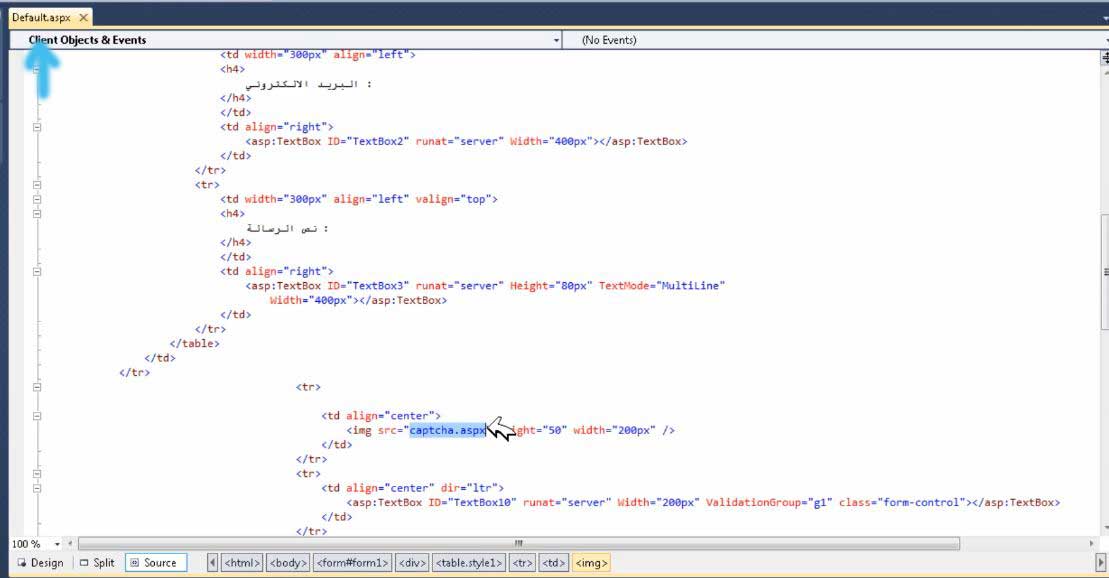
Task: Select the <table.style1> breadcrumb tag
Action: click(x=468, y=563)
